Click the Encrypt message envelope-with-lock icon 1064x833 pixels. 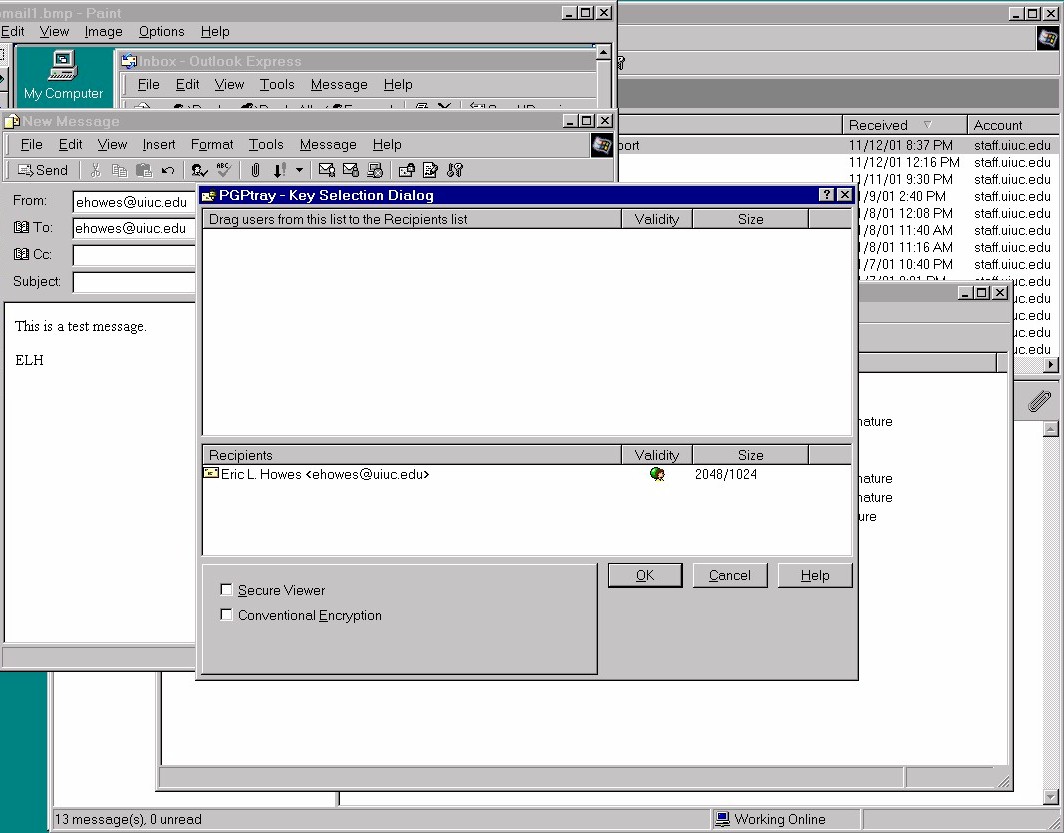click(x=351, y=170)
